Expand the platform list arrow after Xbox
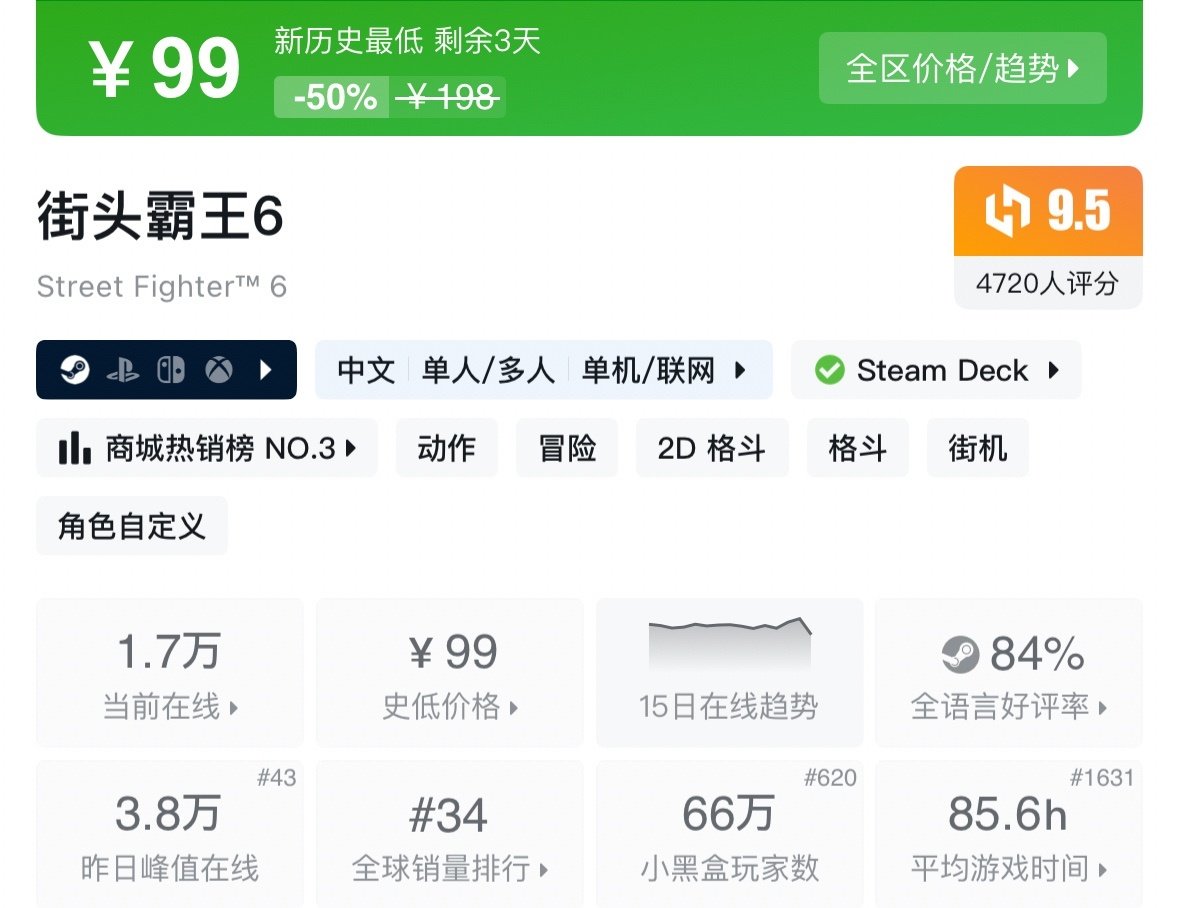 tap(265, 370)
